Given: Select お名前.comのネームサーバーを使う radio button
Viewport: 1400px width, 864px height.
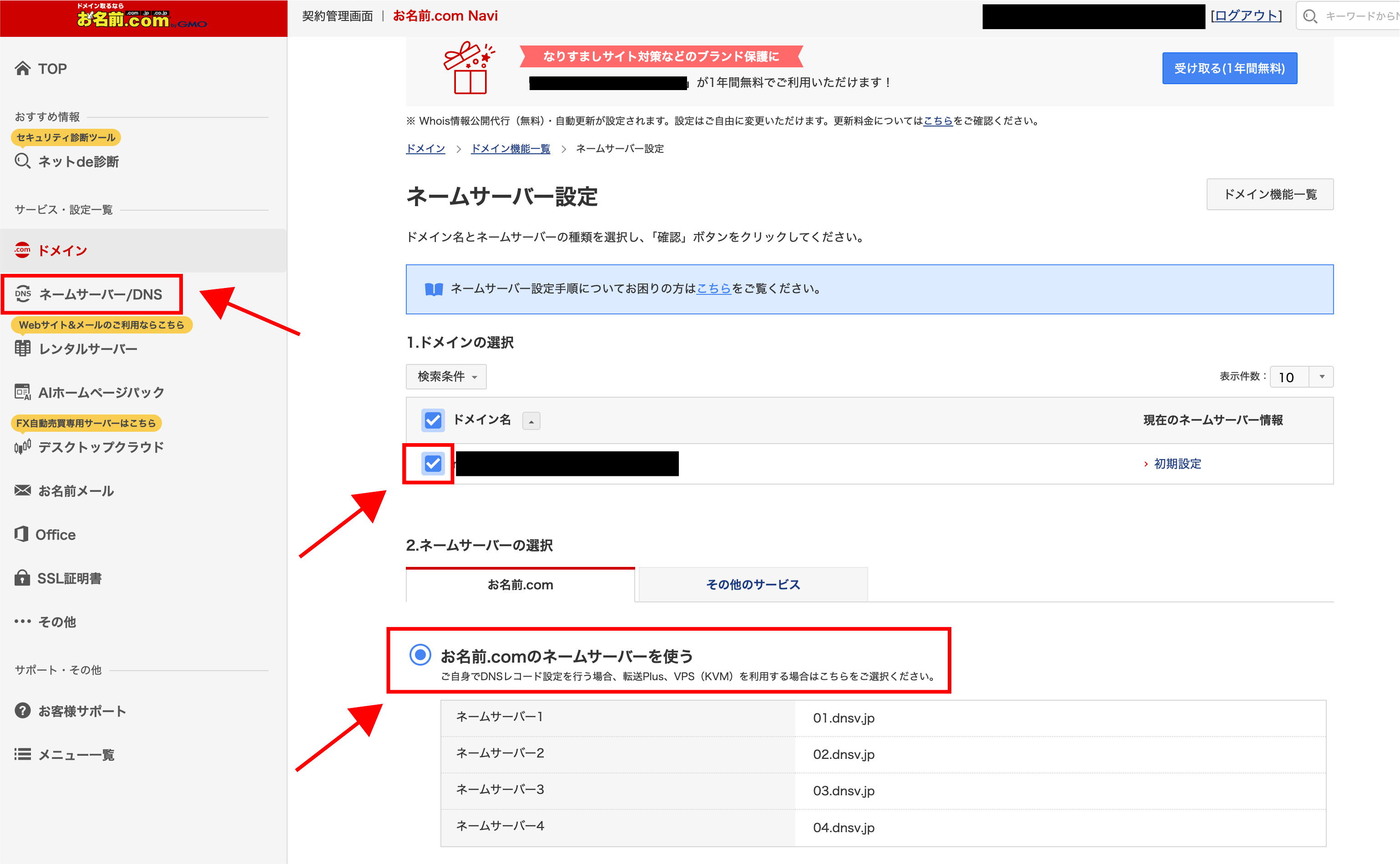Looking at the screenshot, I should pos(420,654).
